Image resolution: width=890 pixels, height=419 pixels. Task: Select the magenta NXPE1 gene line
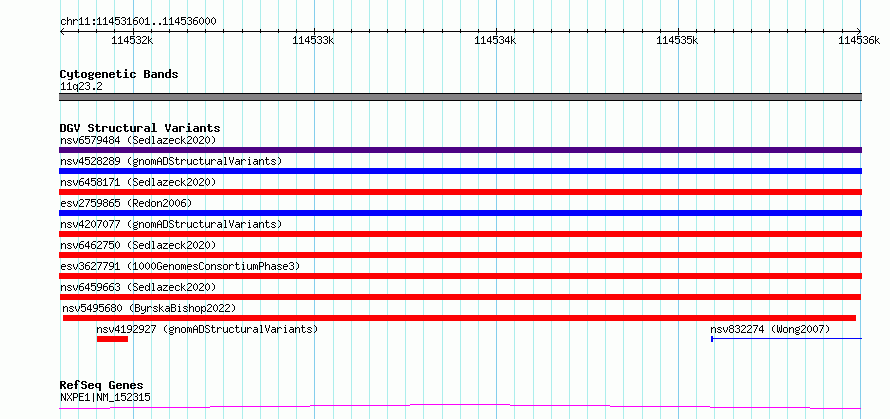pyautogui.click(x=460, y=407)
